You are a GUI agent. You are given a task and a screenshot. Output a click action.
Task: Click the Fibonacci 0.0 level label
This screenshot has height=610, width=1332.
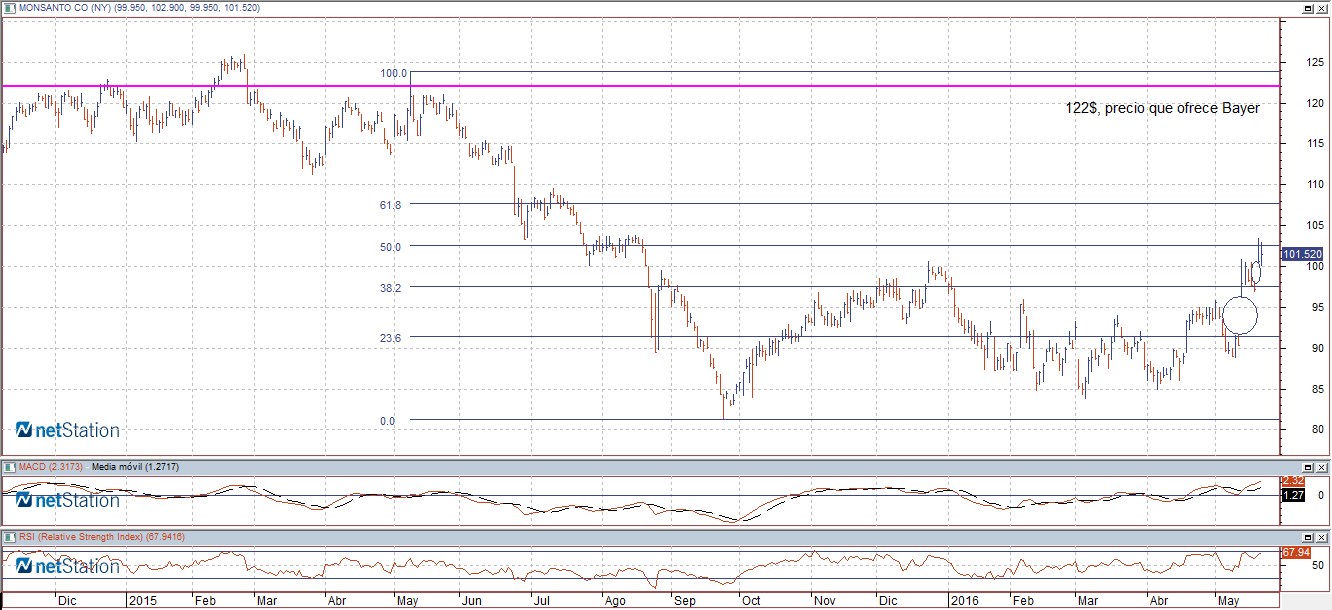coord(387,421)
